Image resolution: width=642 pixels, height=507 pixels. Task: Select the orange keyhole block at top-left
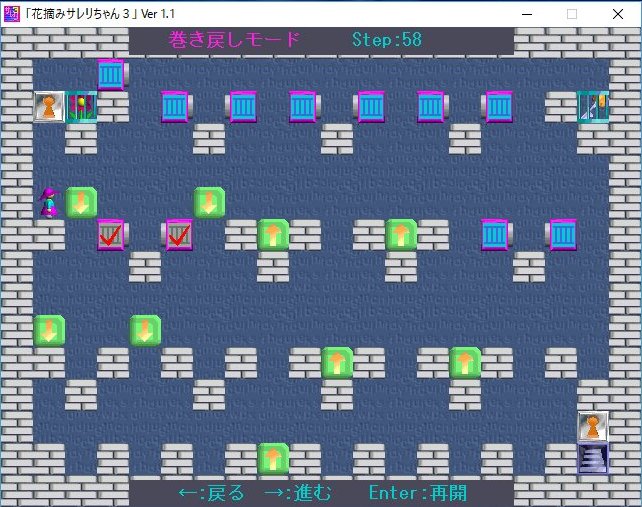pyautogui.click(x=49, y=106)
